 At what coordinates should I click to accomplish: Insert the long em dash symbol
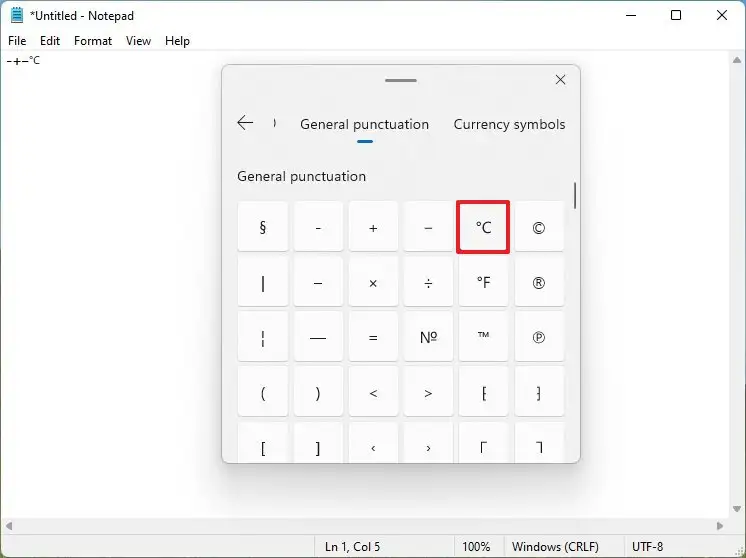coord(318,337)
